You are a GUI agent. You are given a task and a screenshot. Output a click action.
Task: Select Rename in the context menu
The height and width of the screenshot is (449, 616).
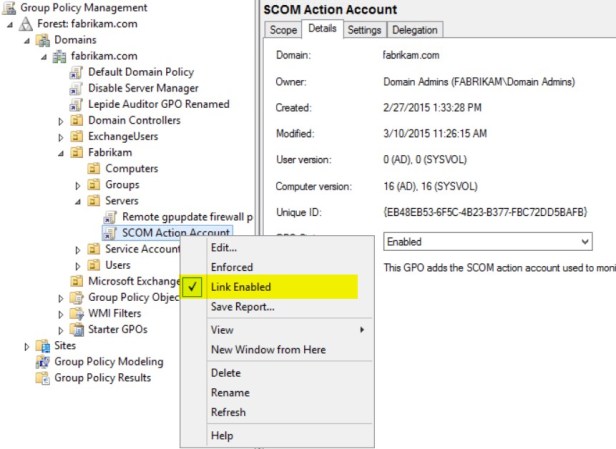(x=230, y=393)
